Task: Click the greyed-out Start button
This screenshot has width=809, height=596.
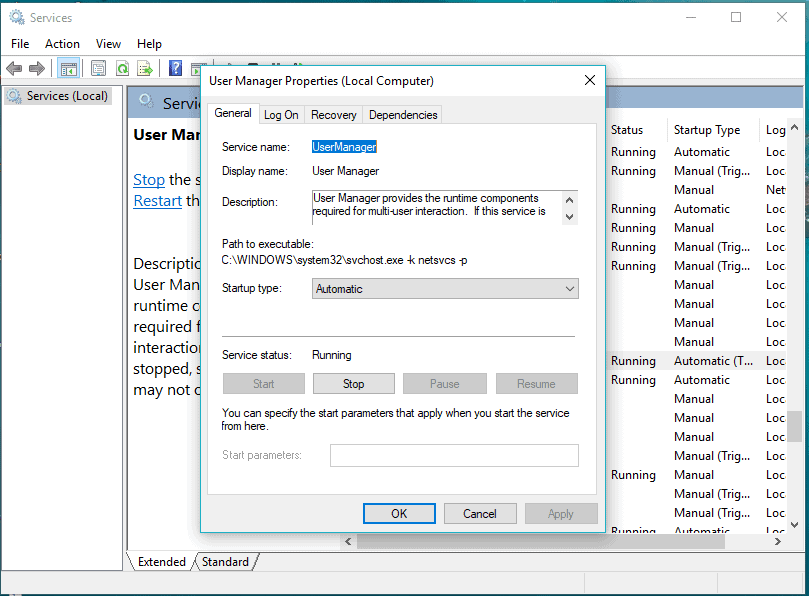Action: pyautogui.click(x=264, y=383)
